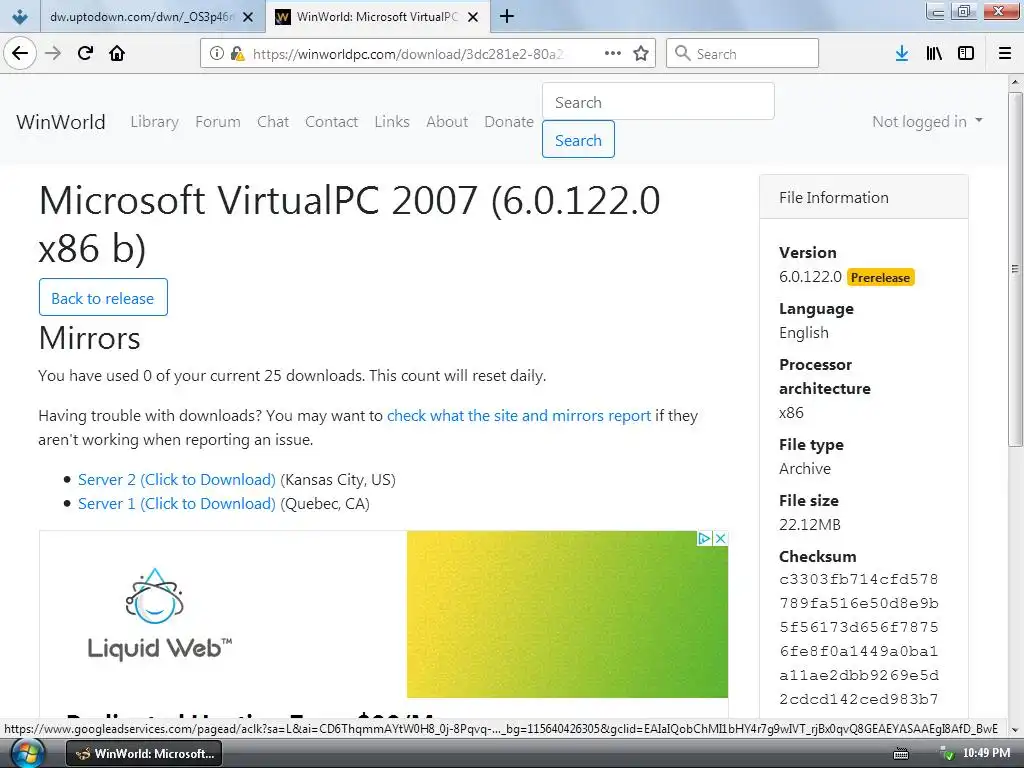Open the browser home page
The height and width of the screenshot is (768, 1024).
(x=117, y=53)
